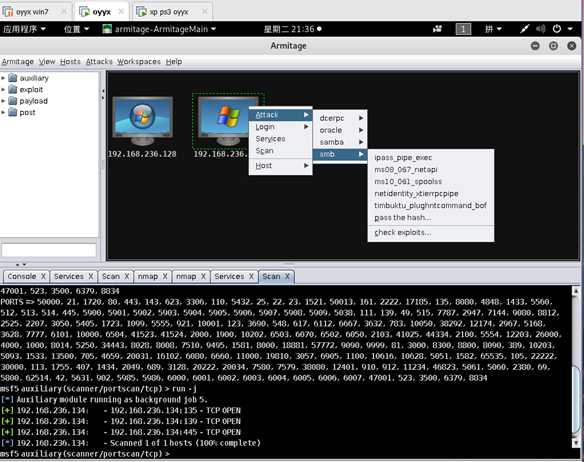The image size is (584, 462).
Task: Select netidentity_xtierrpcpipe exploit
Action: click(x=431, y=193)
